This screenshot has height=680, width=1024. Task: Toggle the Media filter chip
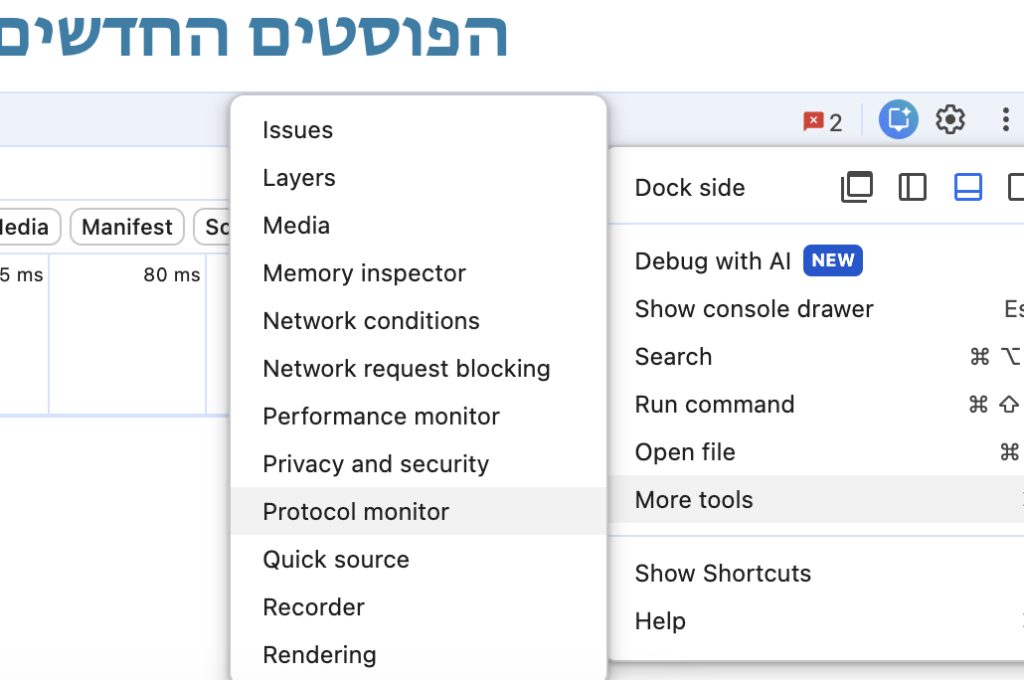pyautogui.click(x=26, y=227)
